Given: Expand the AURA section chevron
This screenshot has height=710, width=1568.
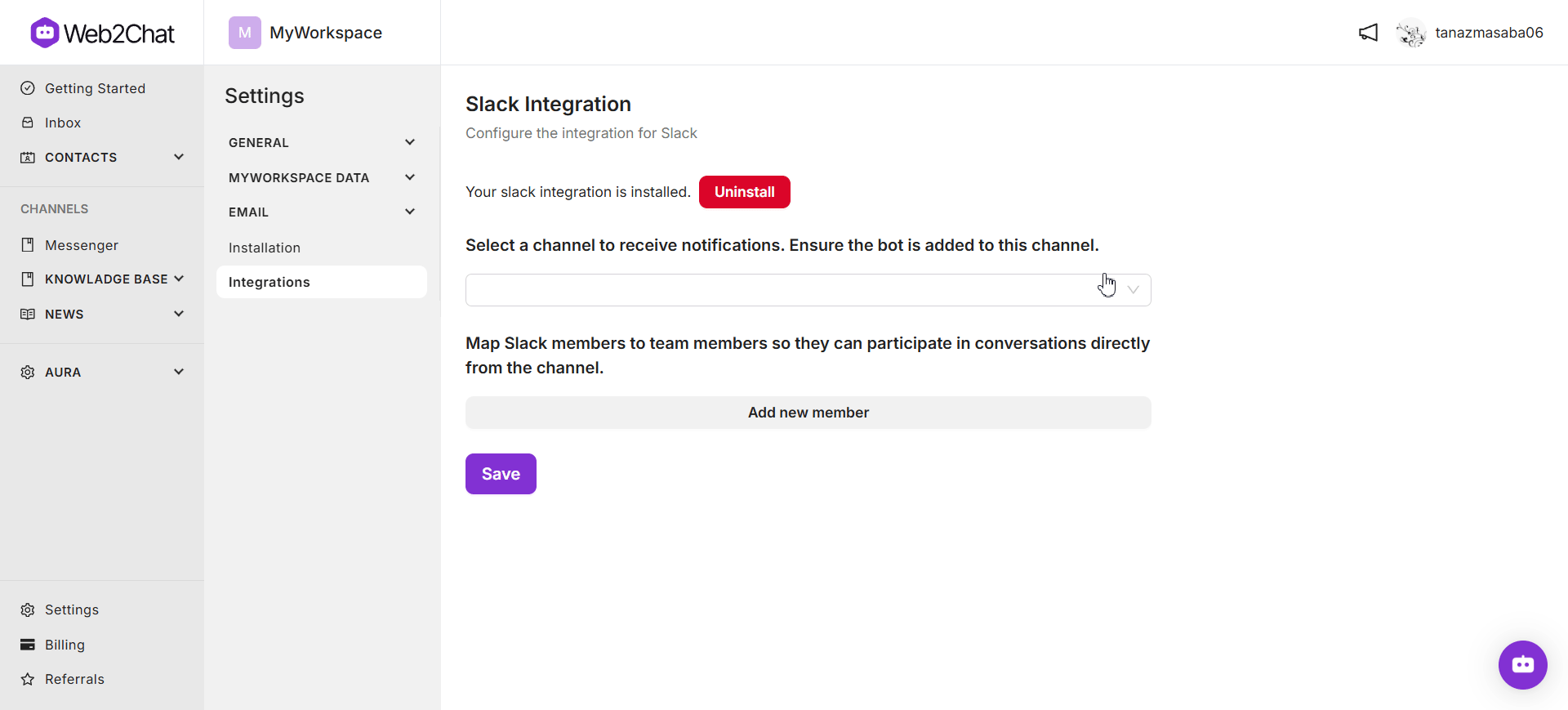Looking at the screenshot, I should point(179,372).
